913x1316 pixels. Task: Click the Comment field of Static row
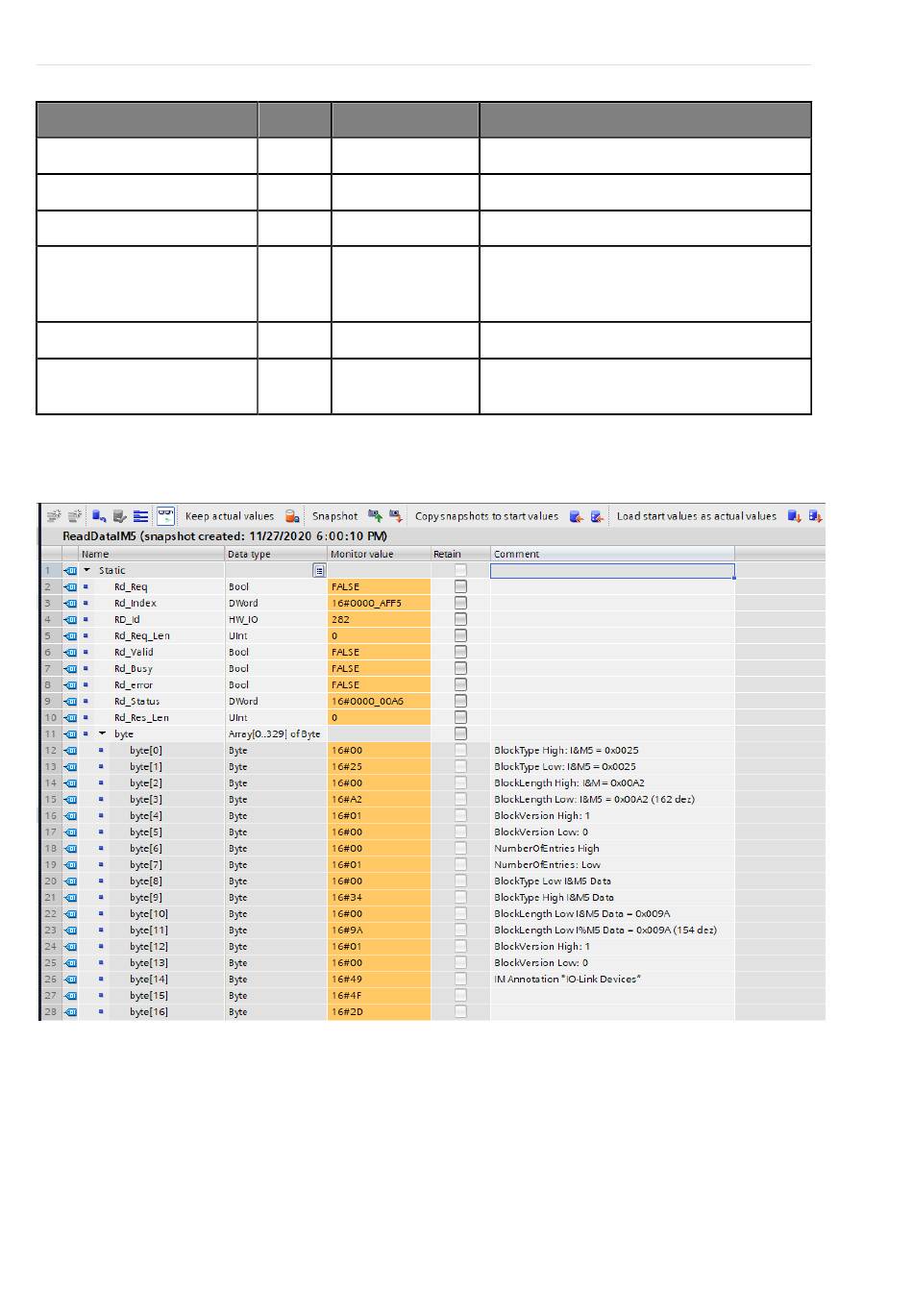click(612, 571)
